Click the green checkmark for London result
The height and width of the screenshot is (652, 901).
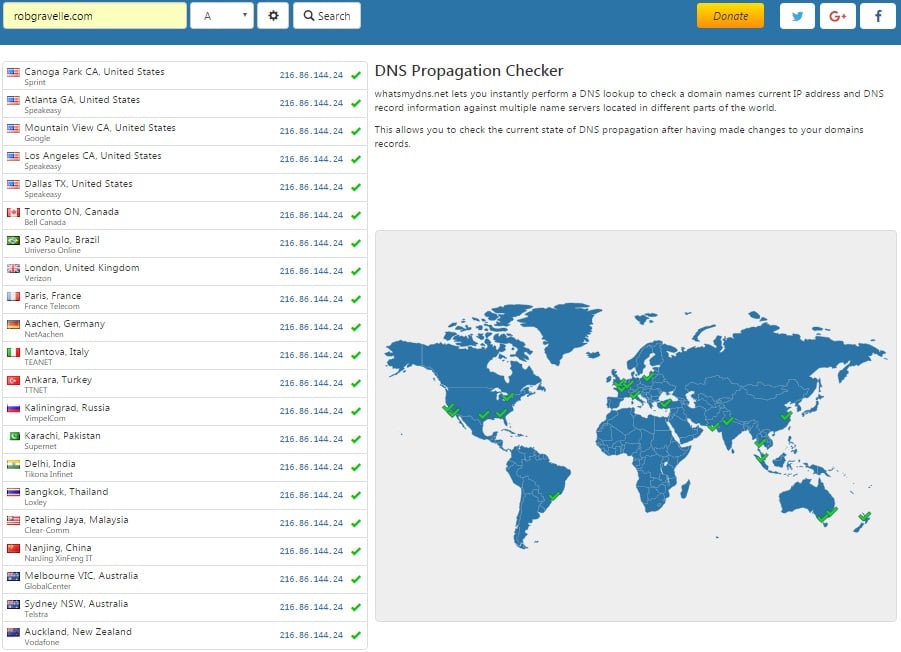click(355, 270)
